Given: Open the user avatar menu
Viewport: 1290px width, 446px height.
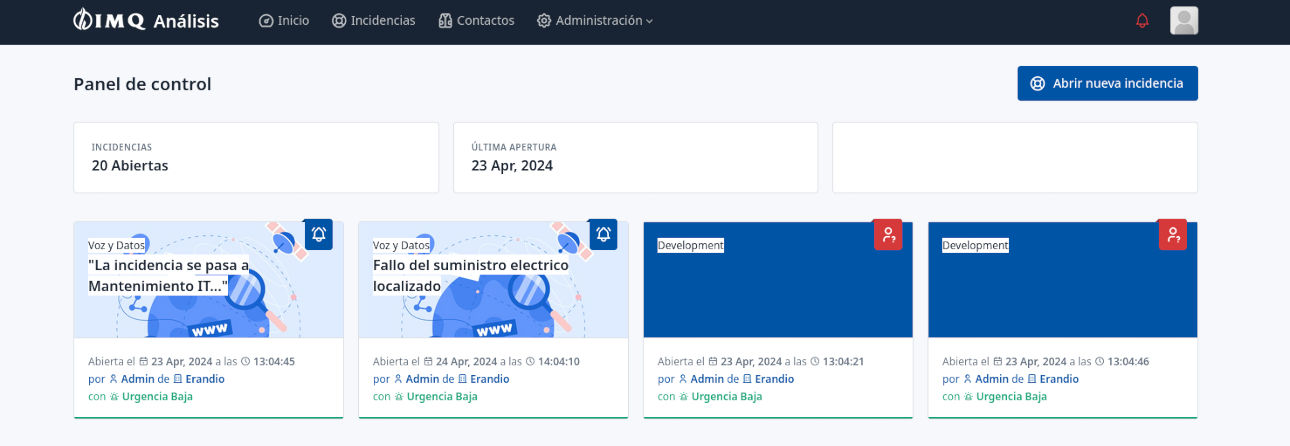Looking at the screenshot, I should click(1184, 20).
